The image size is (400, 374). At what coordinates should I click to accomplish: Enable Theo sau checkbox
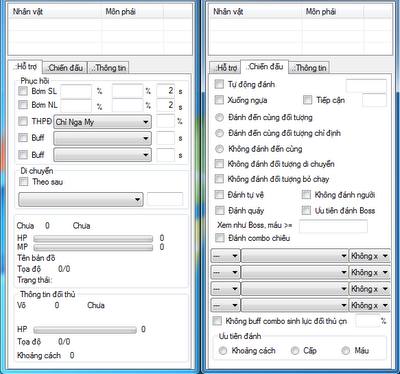[x=24, y=182]
